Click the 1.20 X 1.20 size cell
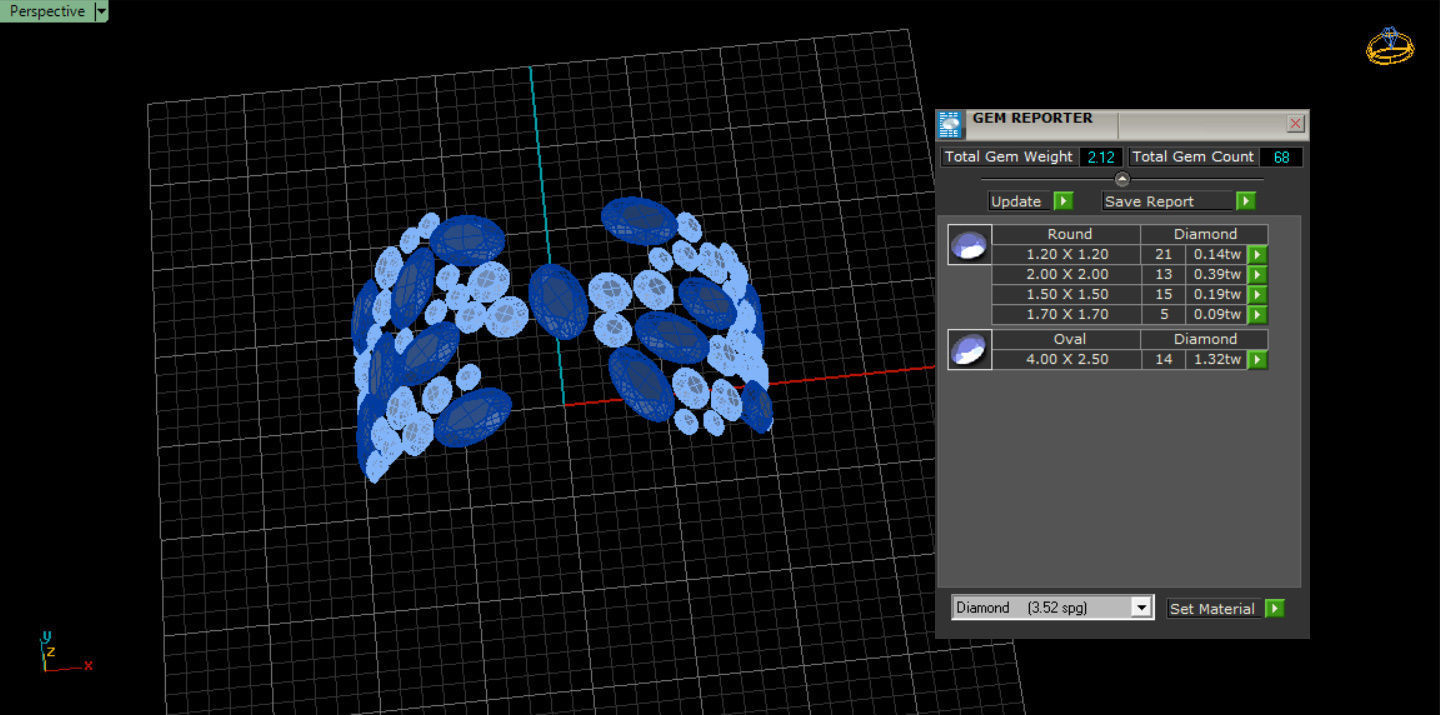Screen dimensions: 1440x715 pos(1067,254)
